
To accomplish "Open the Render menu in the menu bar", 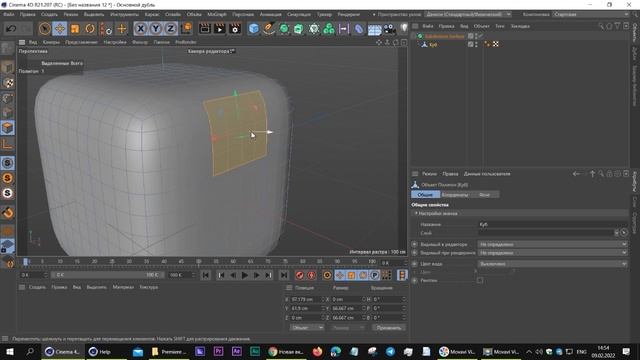I will [x=349, y=14].
